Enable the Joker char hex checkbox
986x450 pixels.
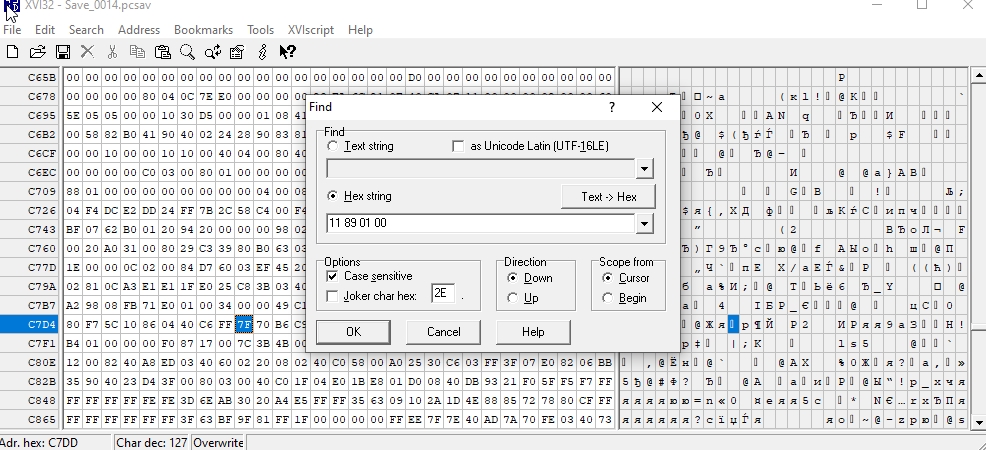tap(333, 296)
